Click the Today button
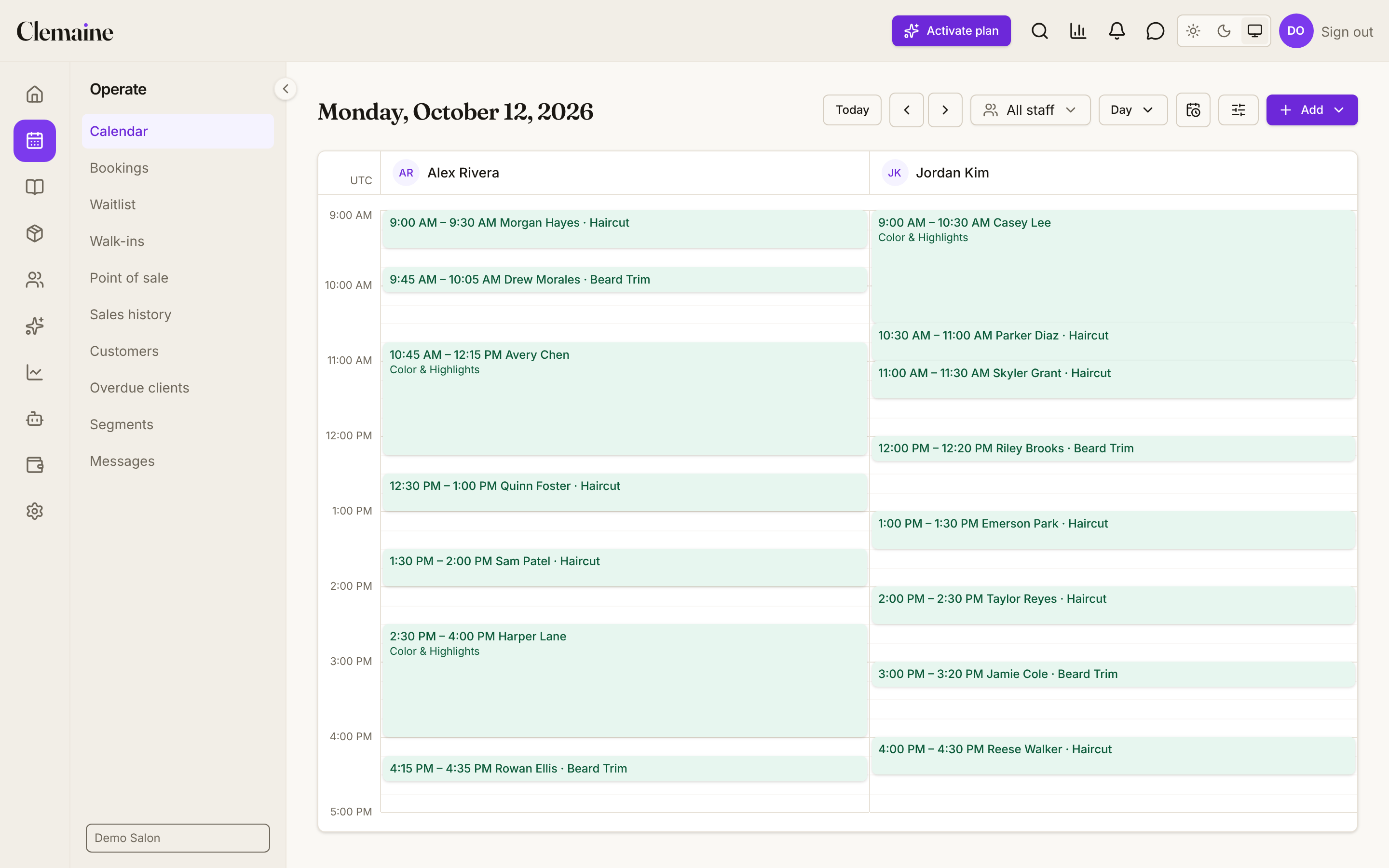The height and width of the screenshot is (868, 1389). [x=852, y=109]
